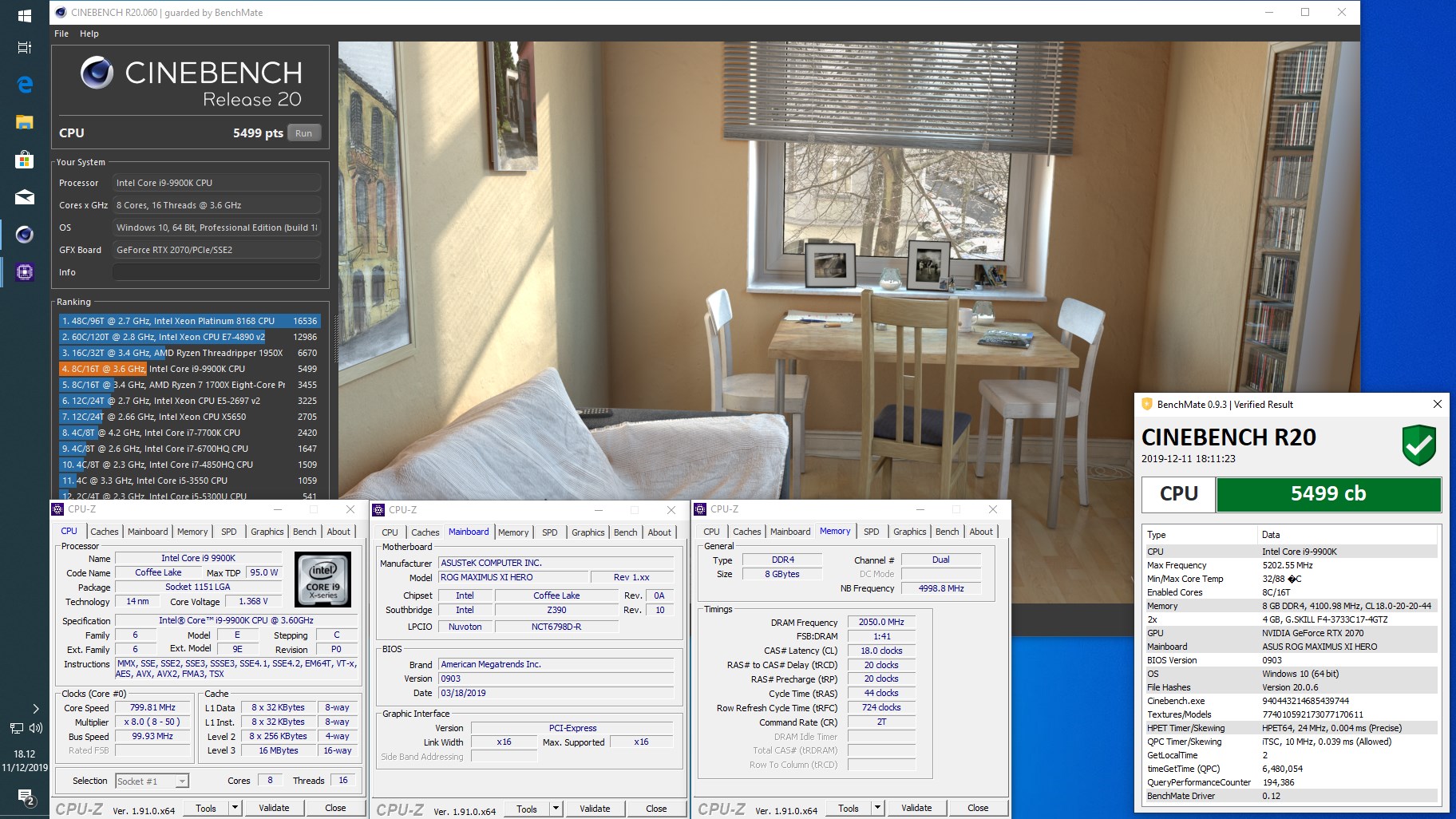
Task: Expand Tools dropdown arrow in first CPU-Z
Action: [x=235, y=808]
